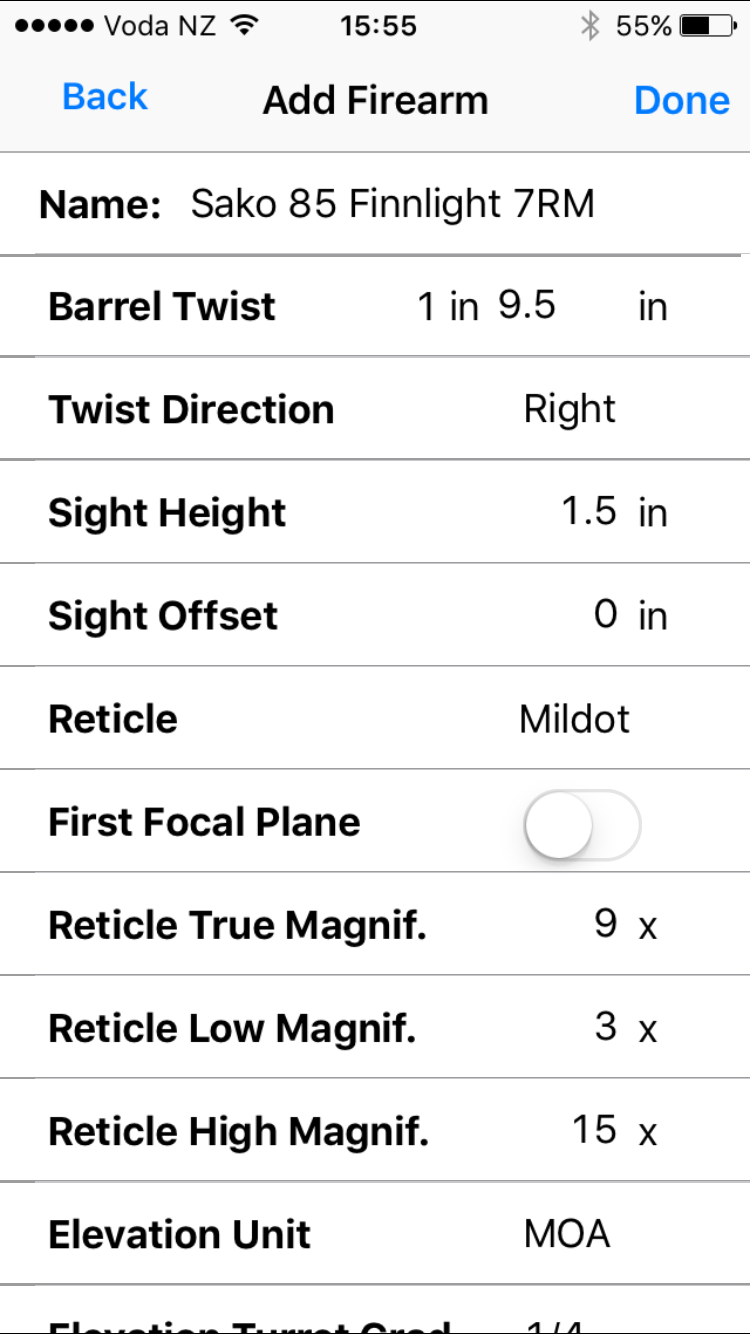Edit the Reticle High Magnif. value 15

tap(594, 1131)
